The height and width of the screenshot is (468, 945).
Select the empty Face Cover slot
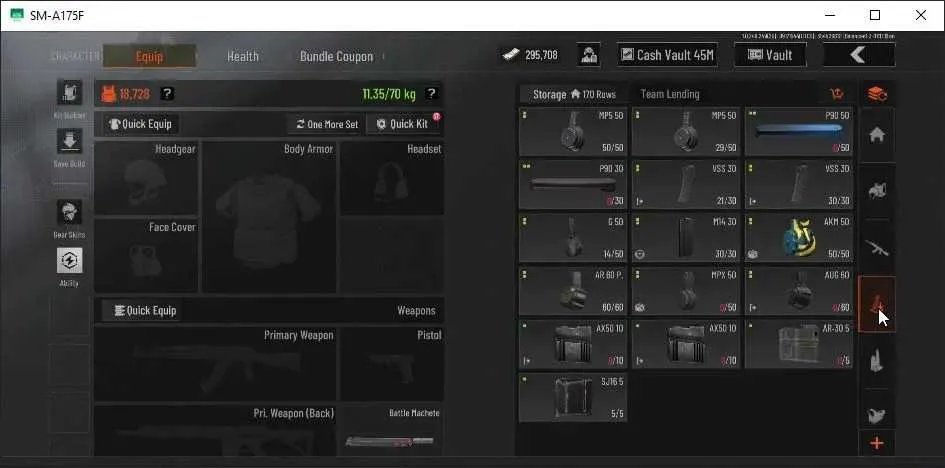(x=146, y=255)
